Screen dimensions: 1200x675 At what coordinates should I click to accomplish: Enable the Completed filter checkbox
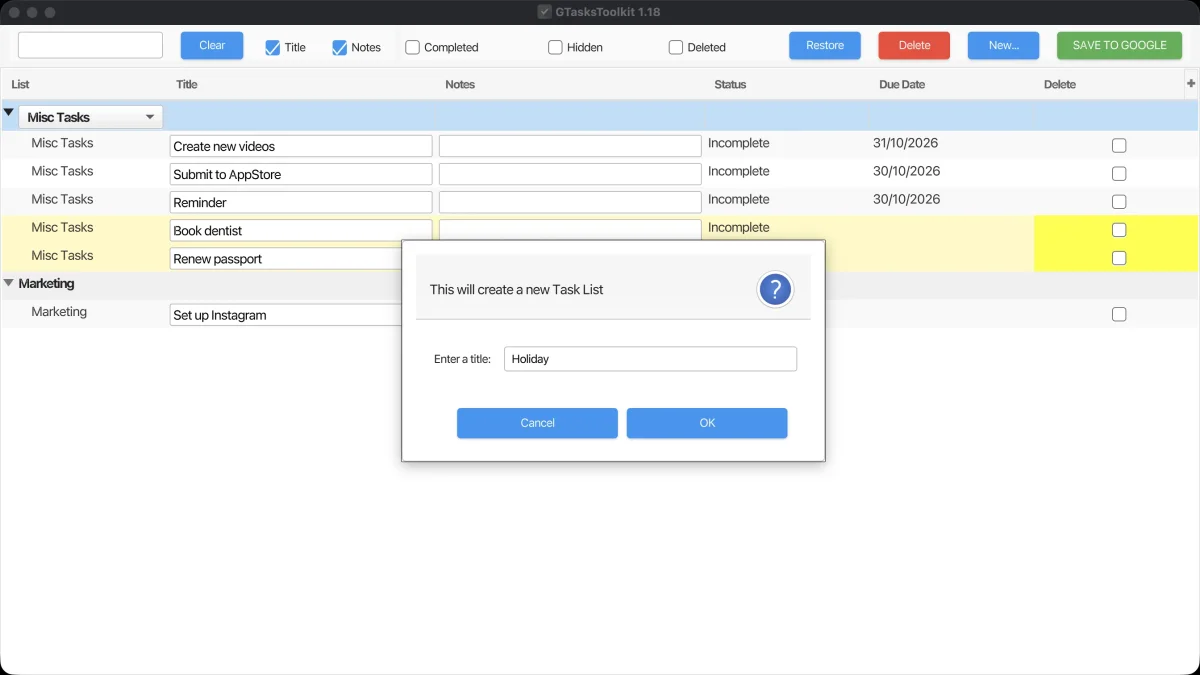pyautogui.click(x=412, y=47)
